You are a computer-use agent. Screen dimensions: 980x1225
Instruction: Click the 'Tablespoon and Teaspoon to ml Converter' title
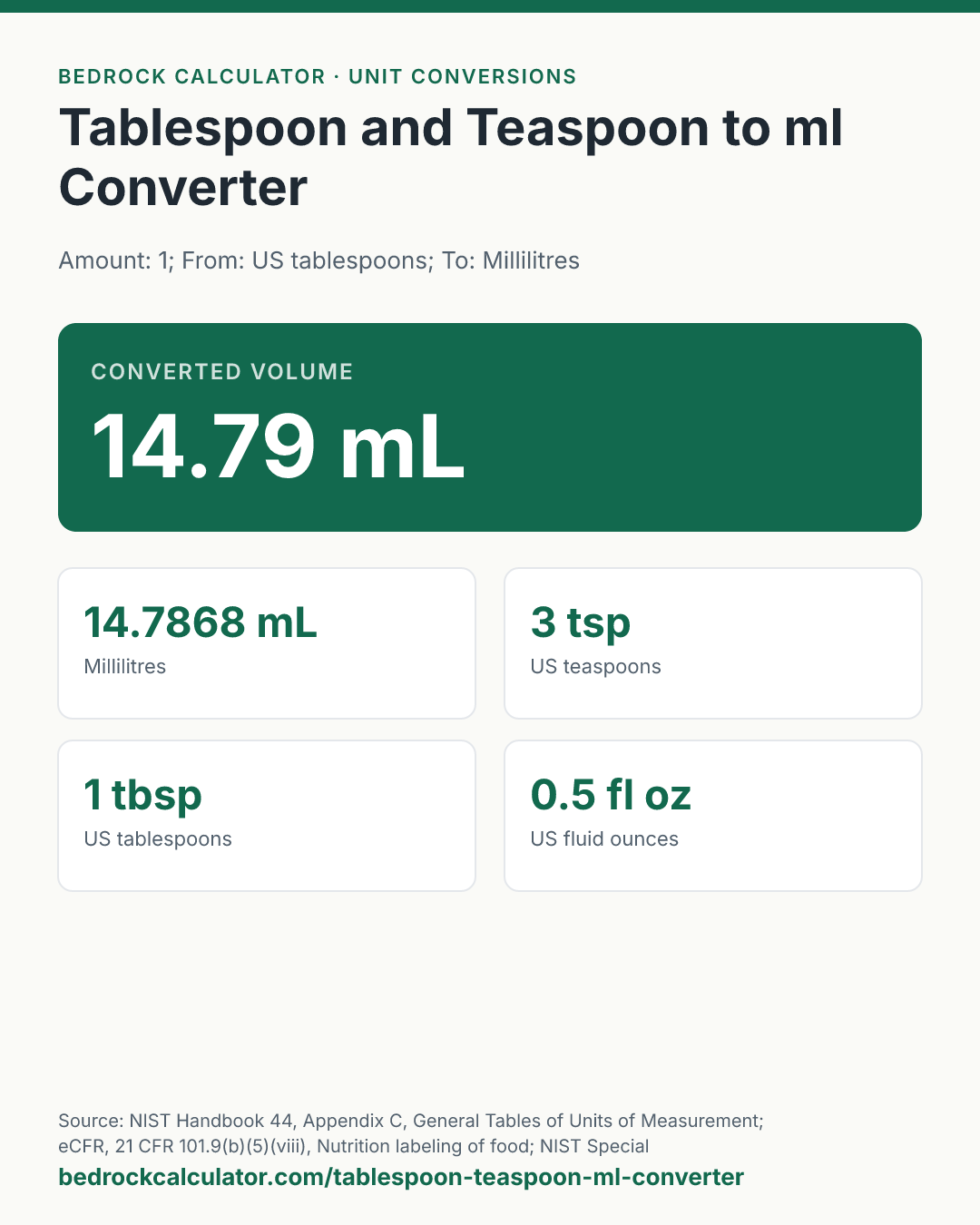(x=451, y=157)
